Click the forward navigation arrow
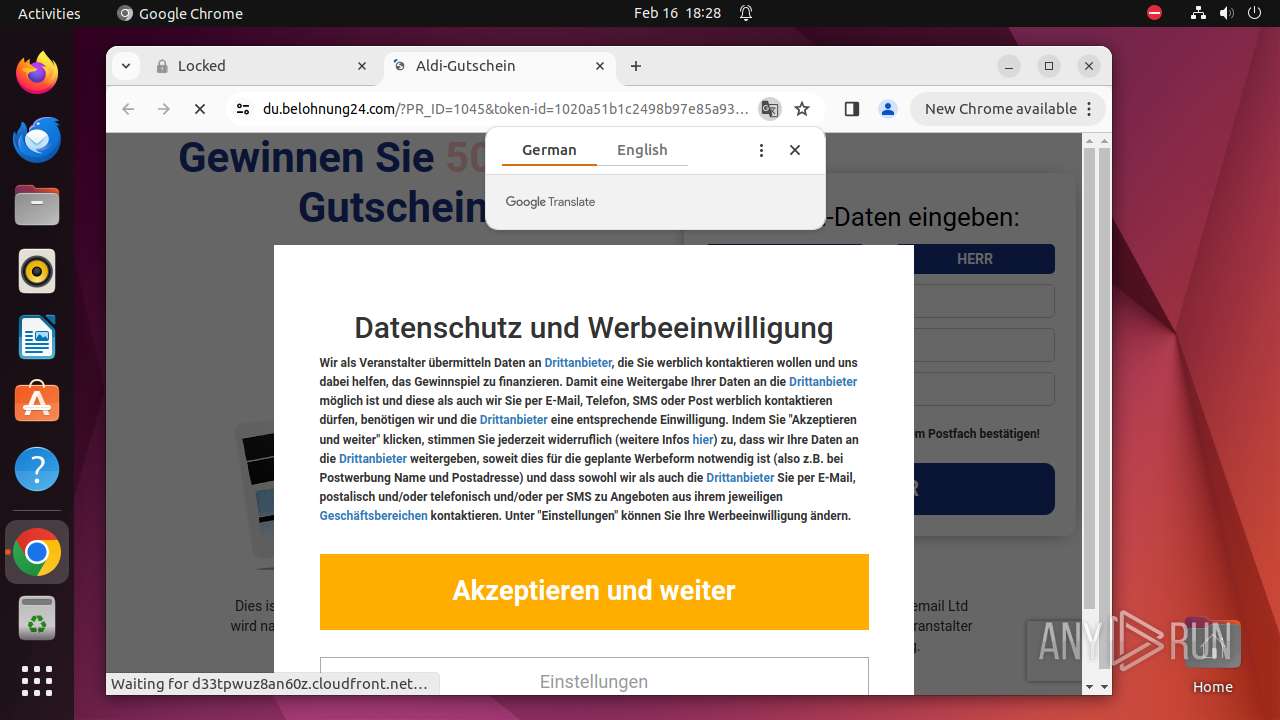Screen dimensions: 1280x720 click(164, 109)
